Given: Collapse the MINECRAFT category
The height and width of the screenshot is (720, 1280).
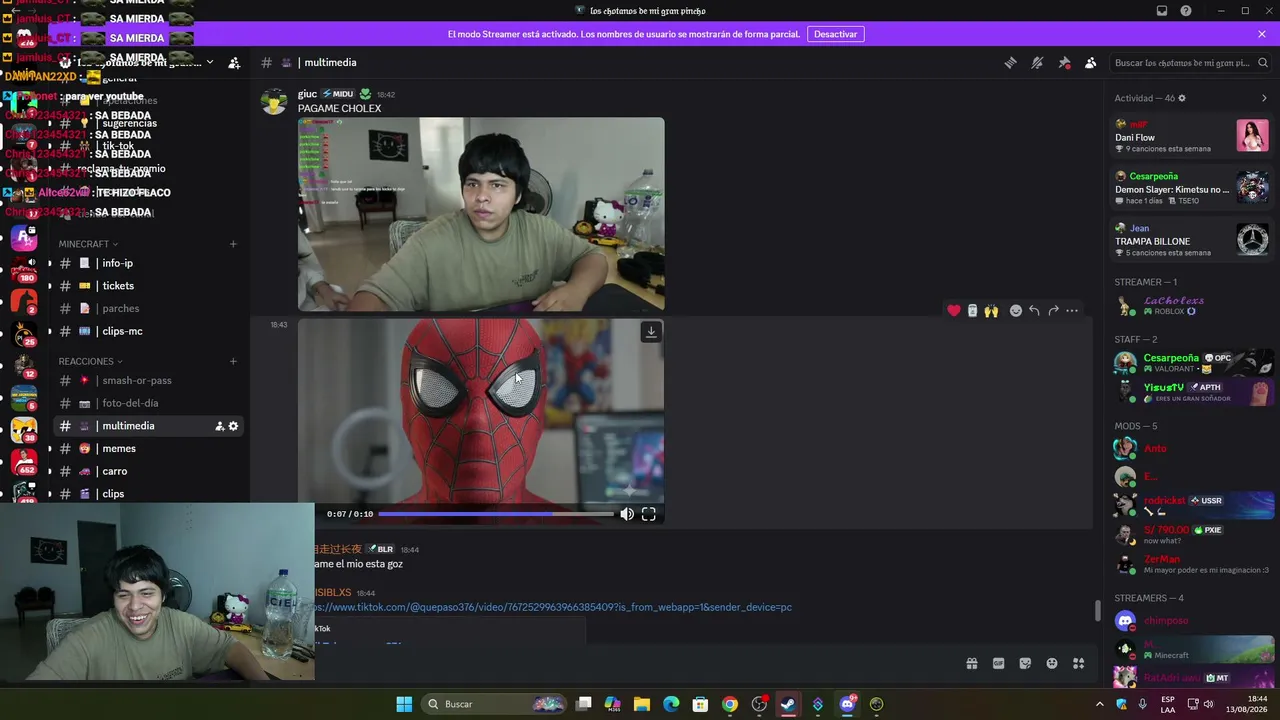Looking at the screenshot, I should [x=88, y=244].
